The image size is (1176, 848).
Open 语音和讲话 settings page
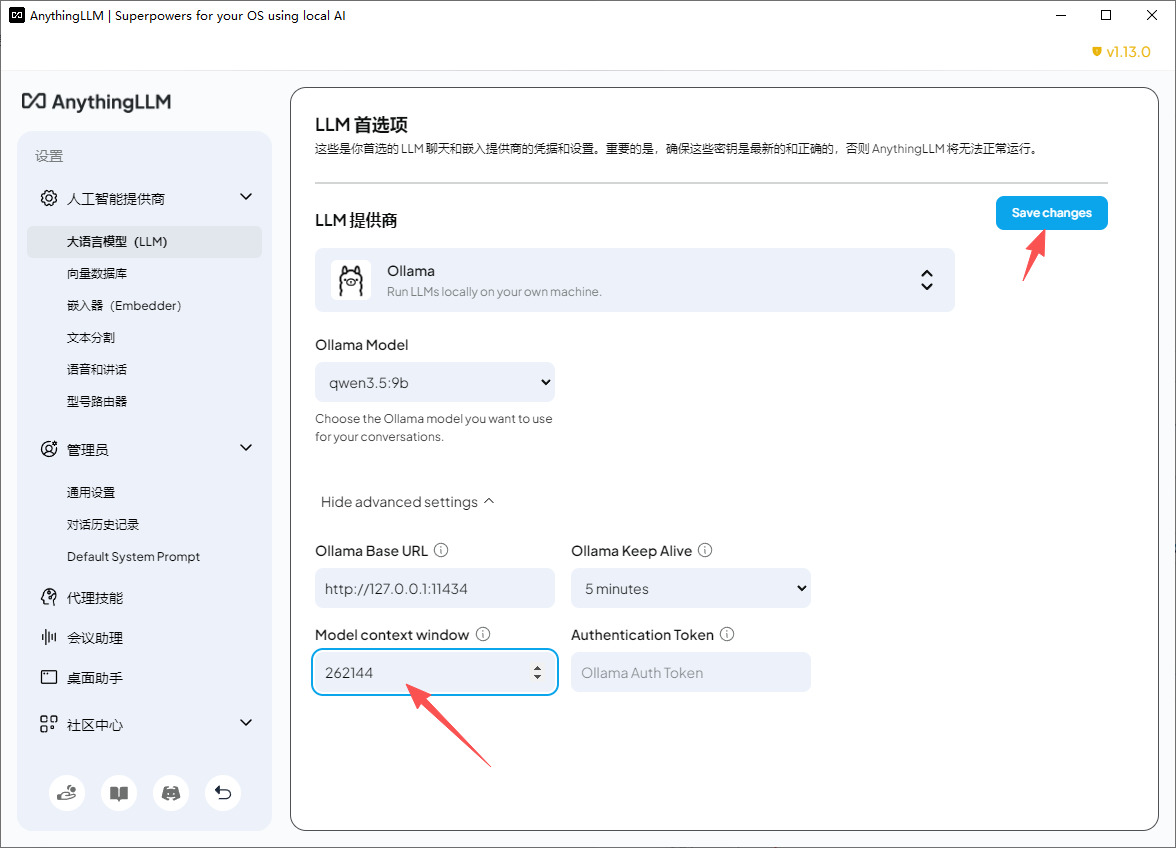click(97, 369)
